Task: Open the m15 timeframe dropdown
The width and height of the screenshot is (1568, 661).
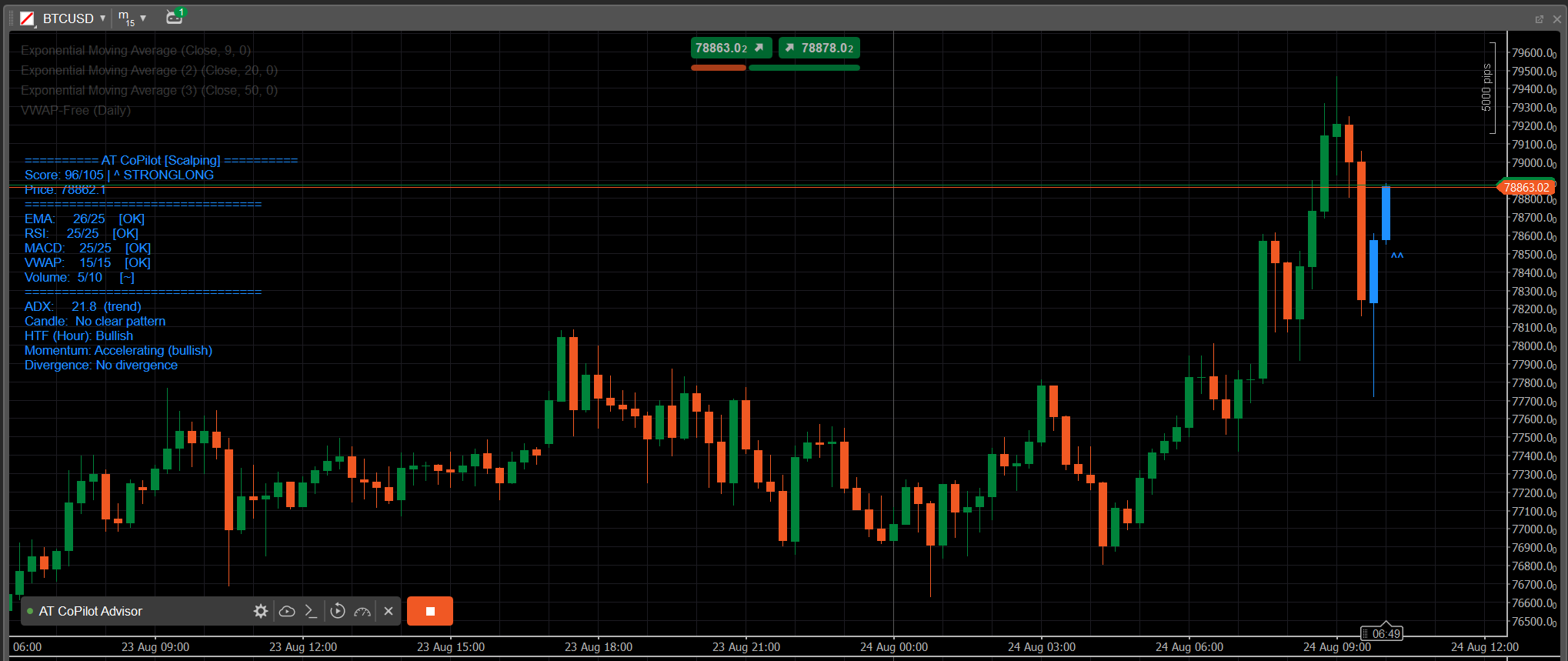Action: pos(132,18)
